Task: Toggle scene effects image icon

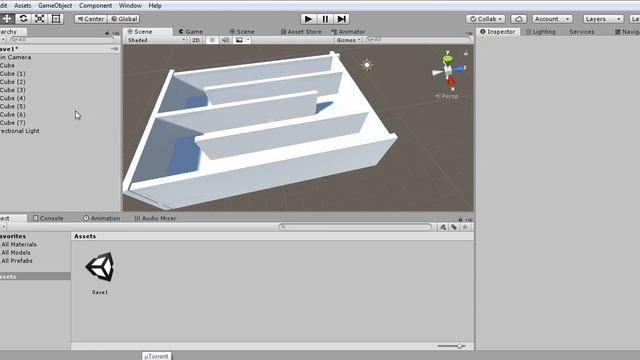Action: (x=239, y=40)
